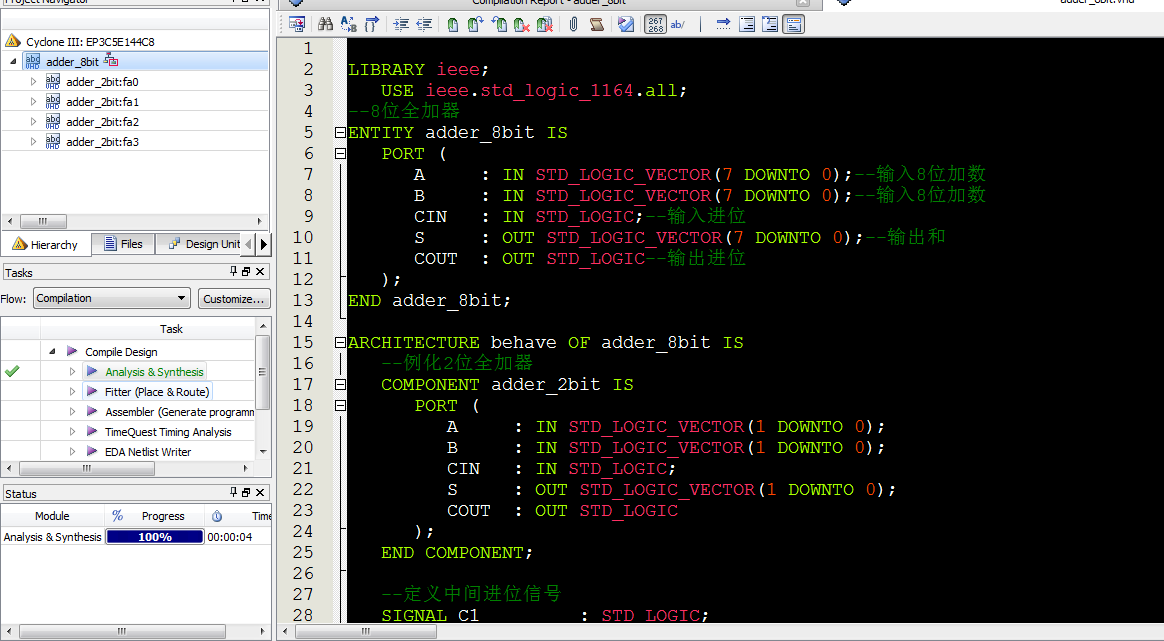Expand TimeQuest Timing Analysis task
1164x641 pixels.
pyautogui.click(x=72, y=432)
